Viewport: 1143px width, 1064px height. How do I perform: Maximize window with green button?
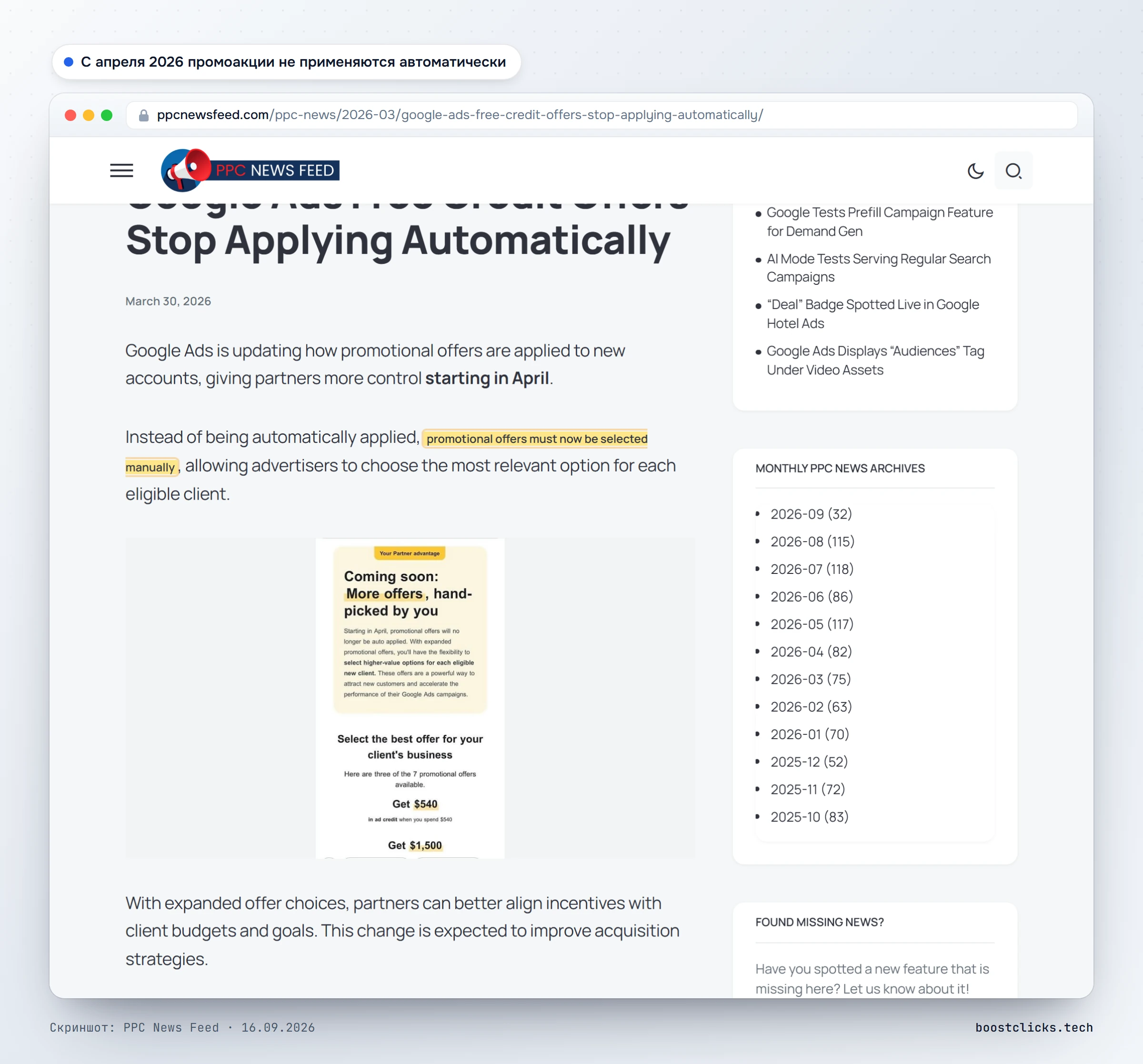coord(106,115)
